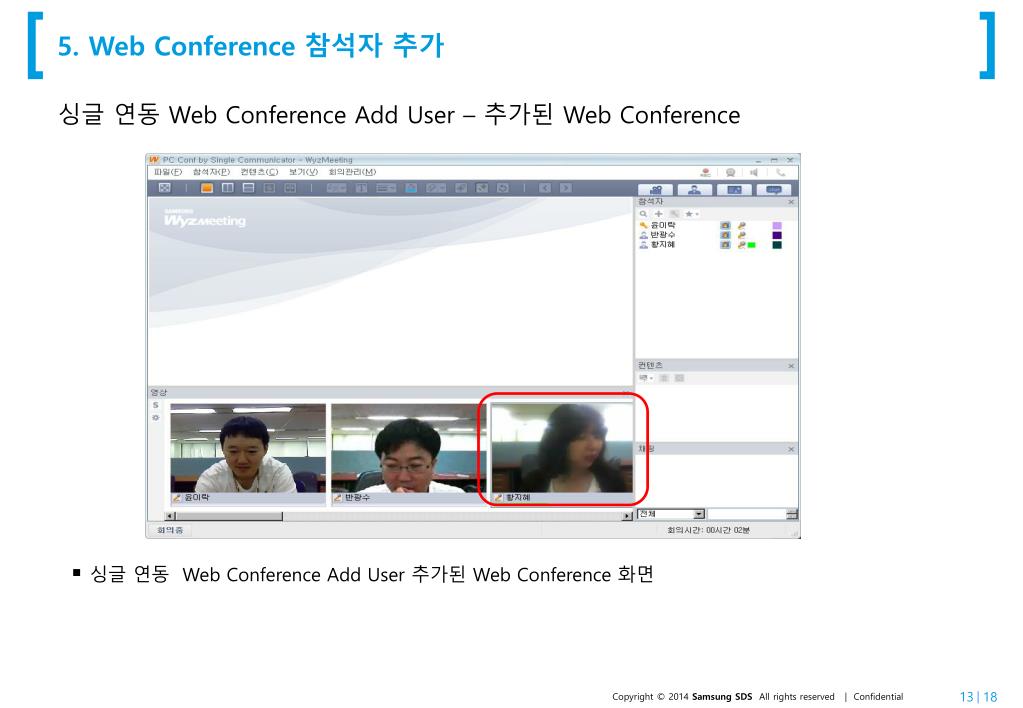Image resolution: width=1023 pixels, height=708 pixels.
Task: Click the phone call icon
Action: point(780,173)
